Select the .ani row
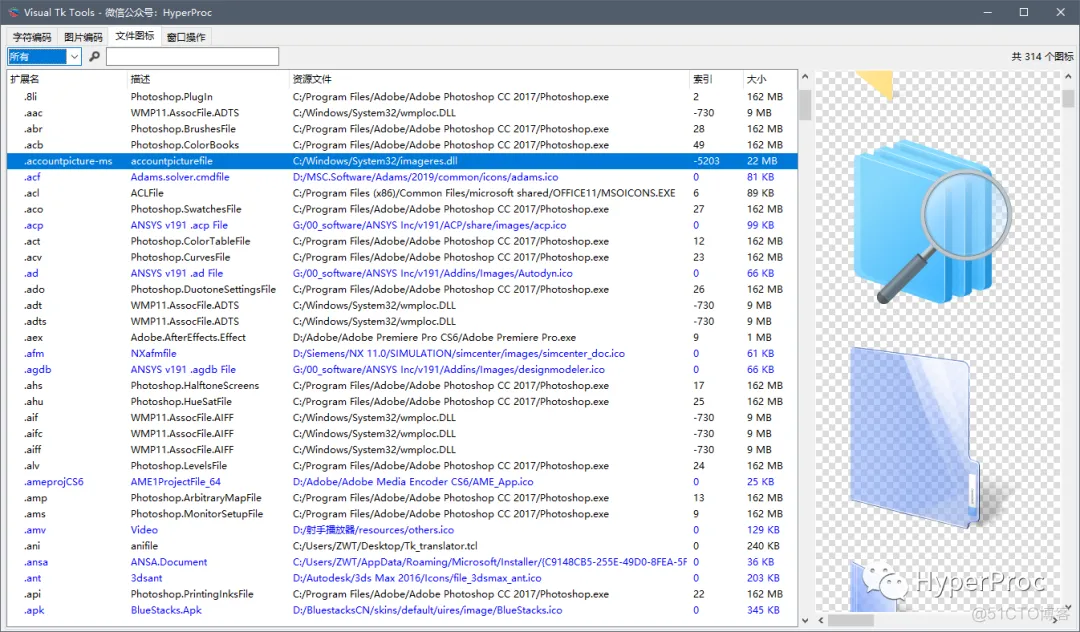This screenshot has width=1080, height=632. [x=402, y=547]
